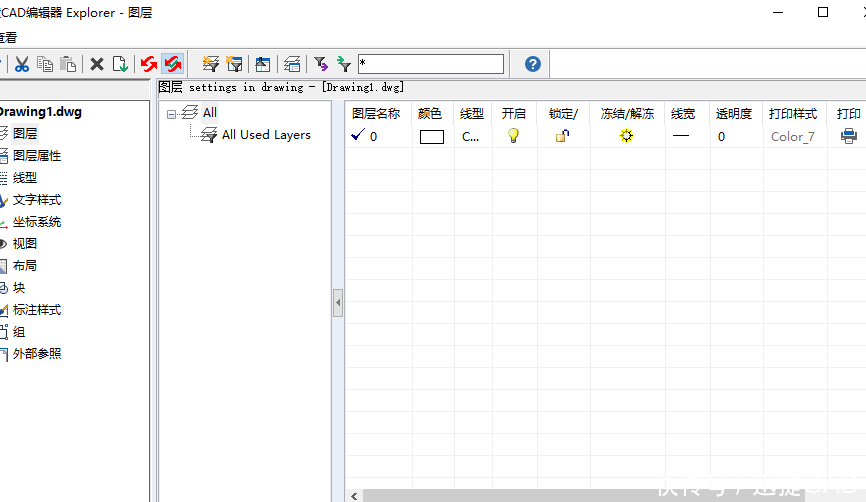Click the Cut scissors icon
866x502 pixels.
pos(22,64)
